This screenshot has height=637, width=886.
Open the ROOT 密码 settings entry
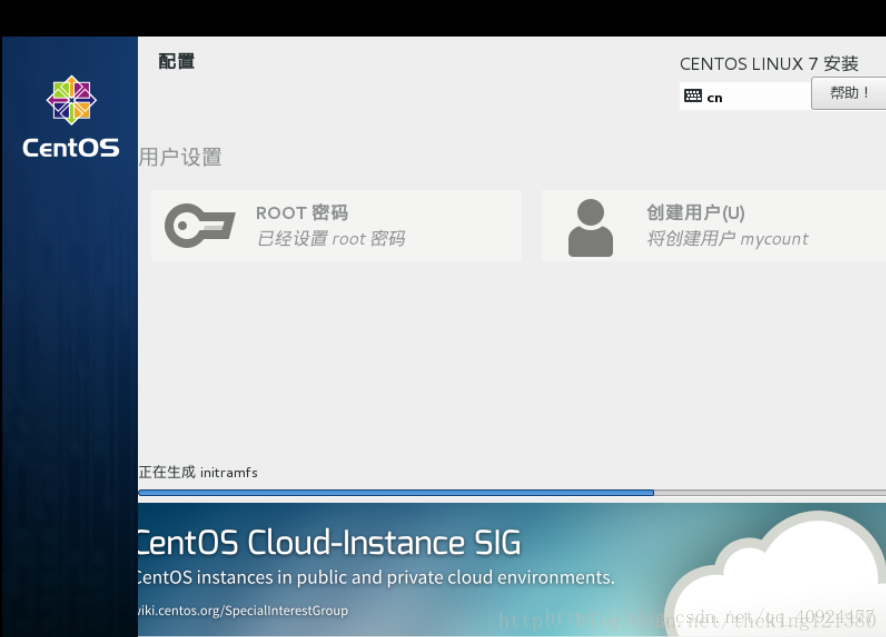(336, 226)
